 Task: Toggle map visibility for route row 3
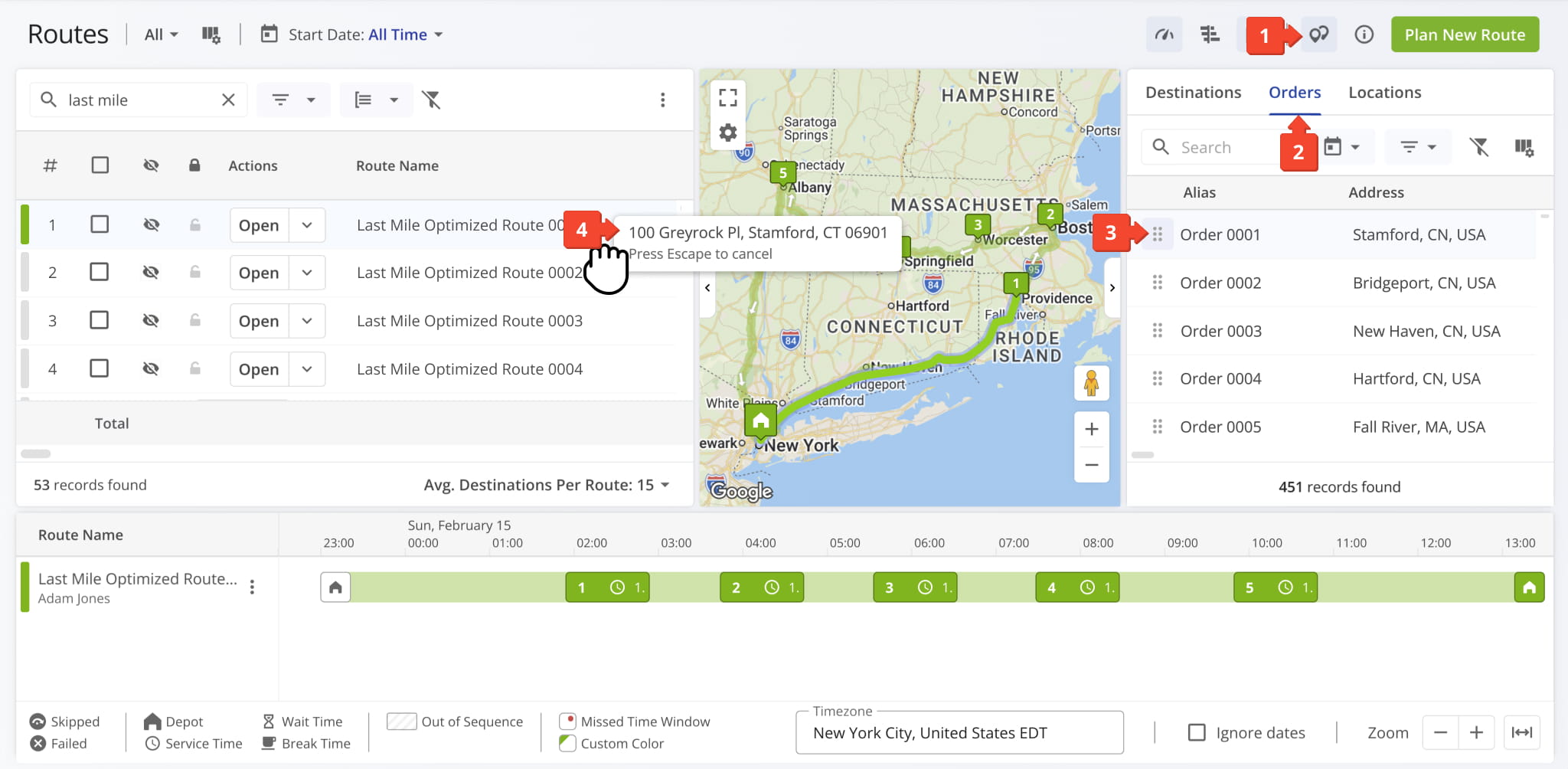pos(151,320)
